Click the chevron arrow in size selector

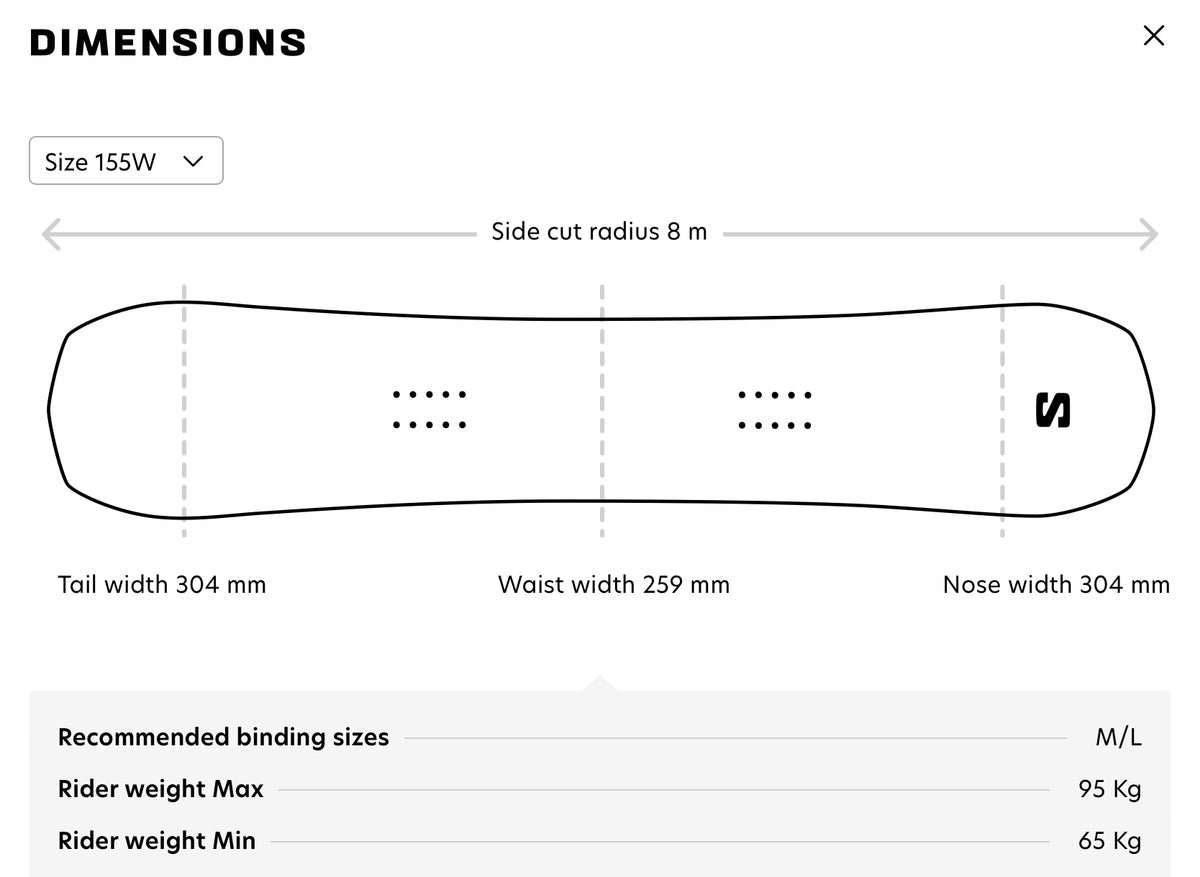(193, 160)
